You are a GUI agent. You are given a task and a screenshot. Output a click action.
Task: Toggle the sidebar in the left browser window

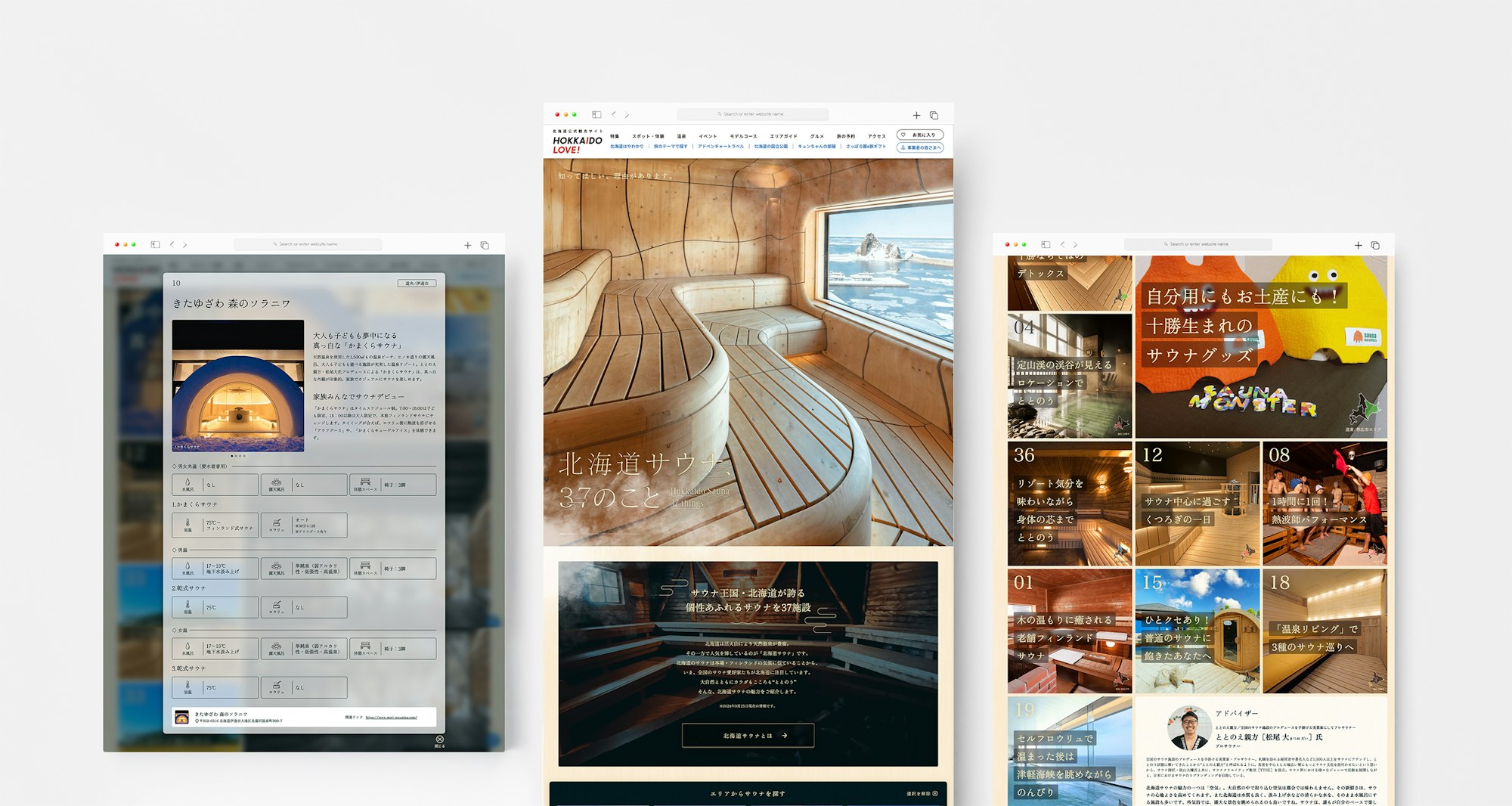coord(155,244)
